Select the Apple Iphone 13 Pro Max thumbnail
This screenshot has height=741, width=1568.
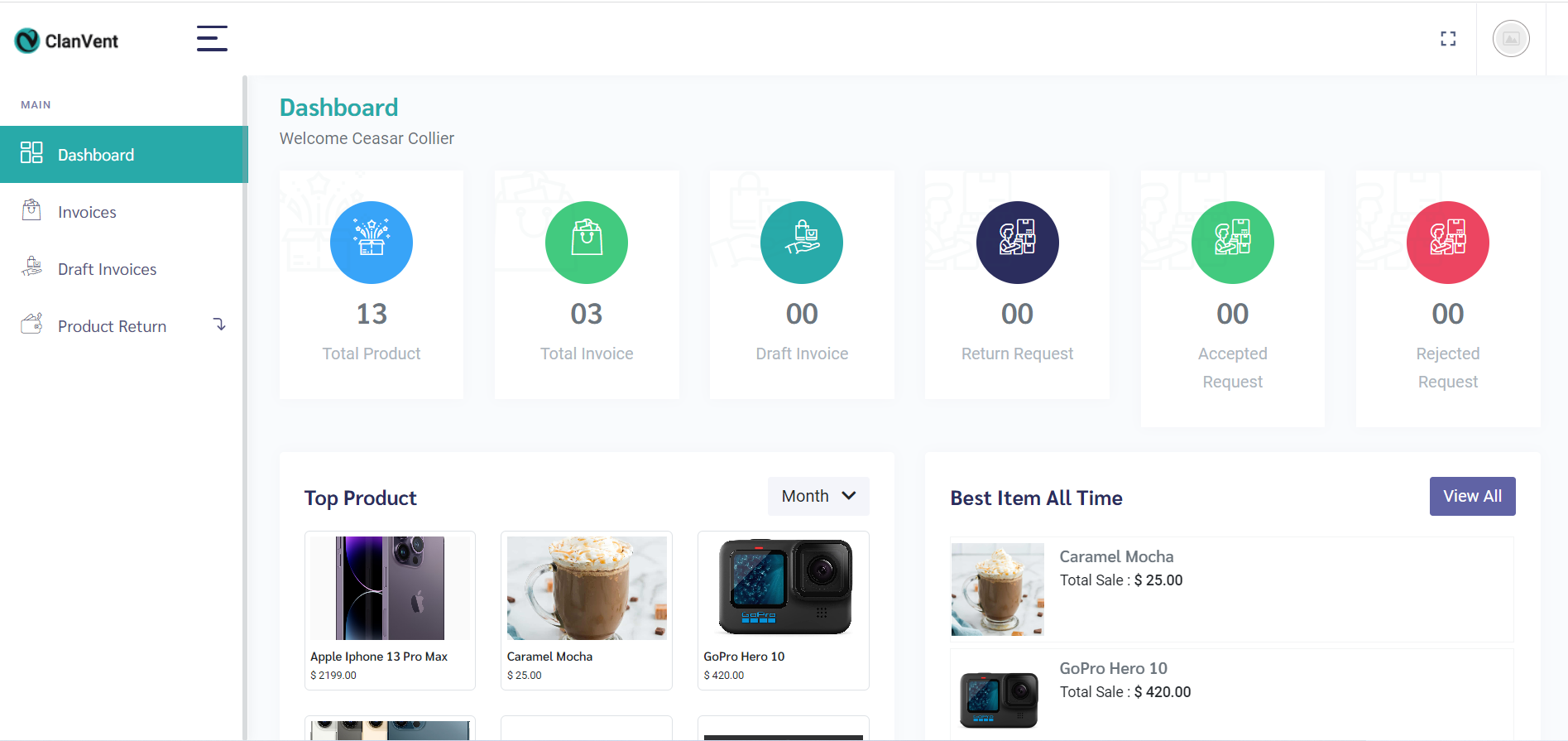(x=390, y=588)
